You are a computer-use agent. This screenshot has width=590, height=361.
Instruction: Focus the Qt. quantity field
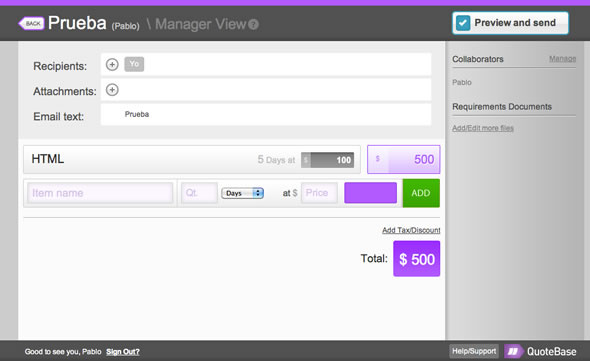(199, 193)
